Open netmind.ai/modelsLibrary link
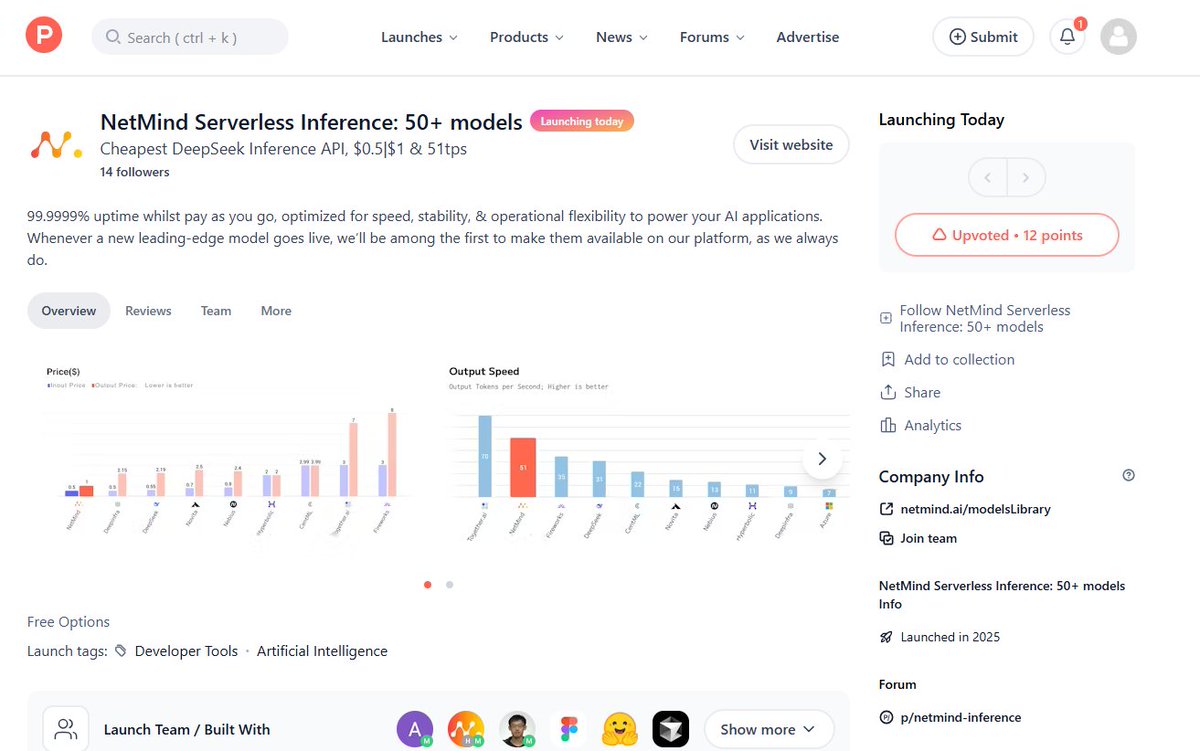The height and width of the screenshot is (751, 1200). pos(976,509)
